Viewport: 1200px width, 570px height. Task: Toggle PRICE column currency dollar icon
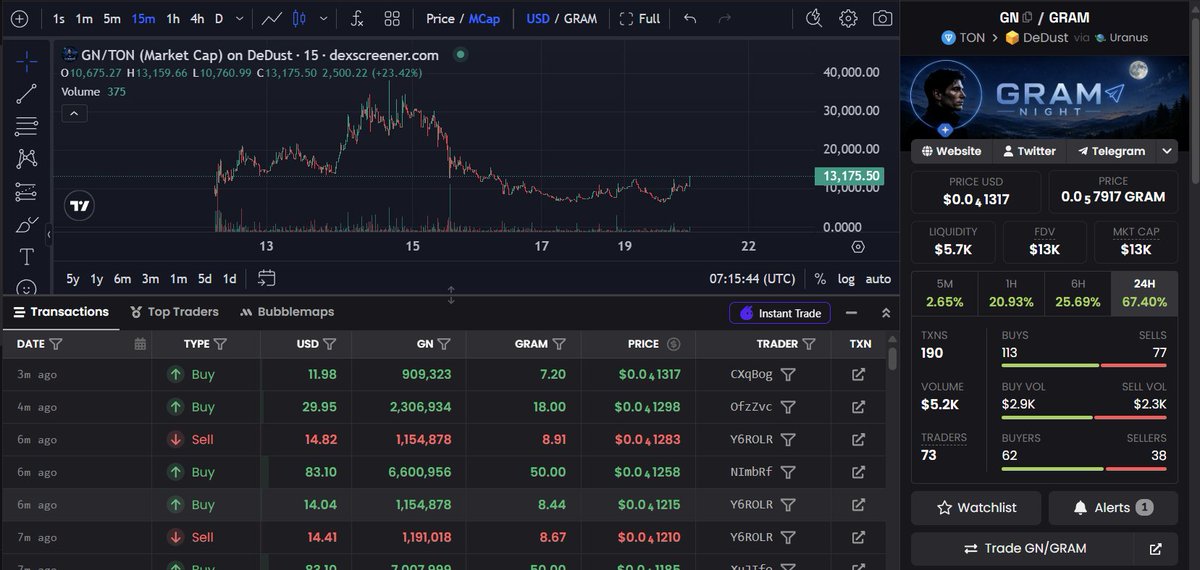673,343
